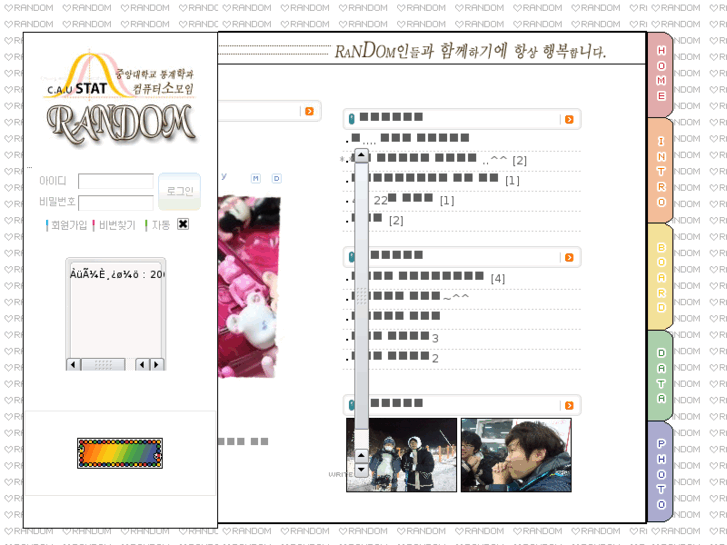727x545 pixels.
Task: Click the 중앙대학교 통계학과 컴퓨터소모임 title text
Action: click(x=155, y=81)
